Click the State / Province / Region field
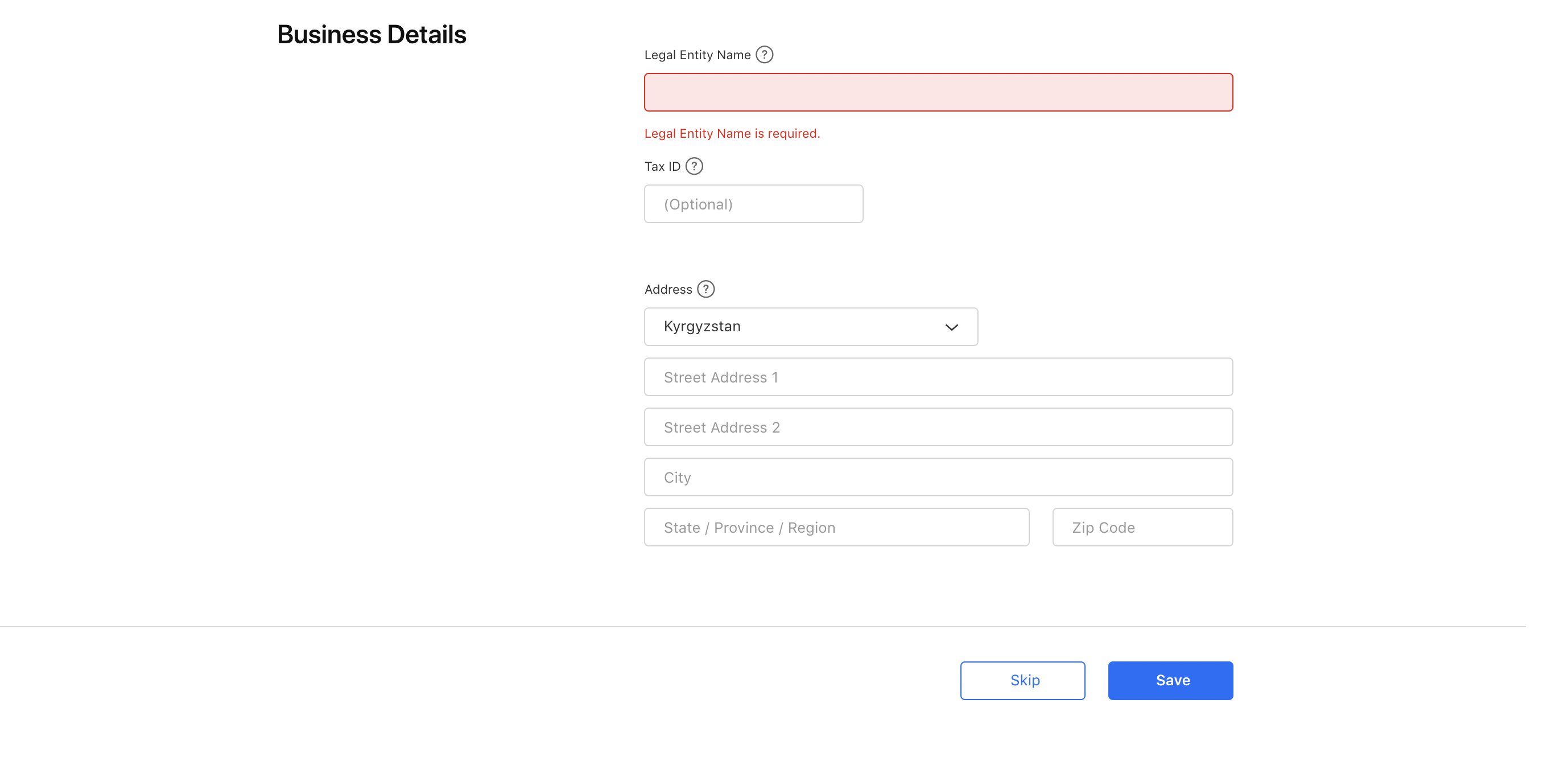1568x765 pixels. [x=836, y=528]
